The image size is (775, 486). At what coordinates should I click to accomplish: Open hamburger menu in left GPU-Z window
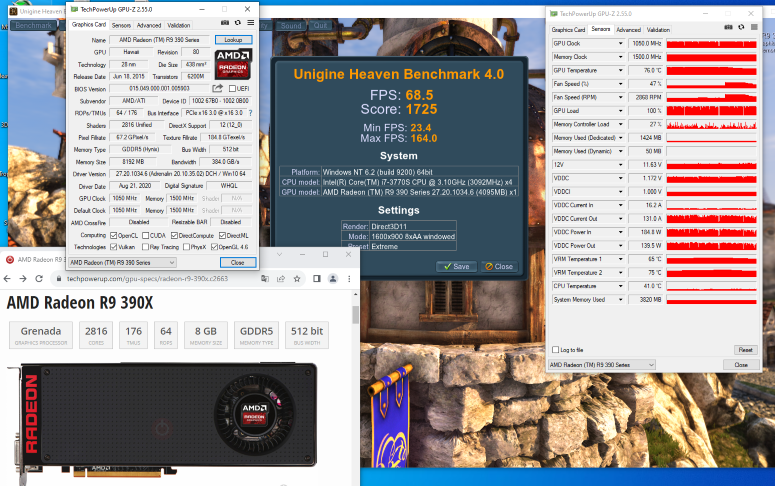coord(251,23)
